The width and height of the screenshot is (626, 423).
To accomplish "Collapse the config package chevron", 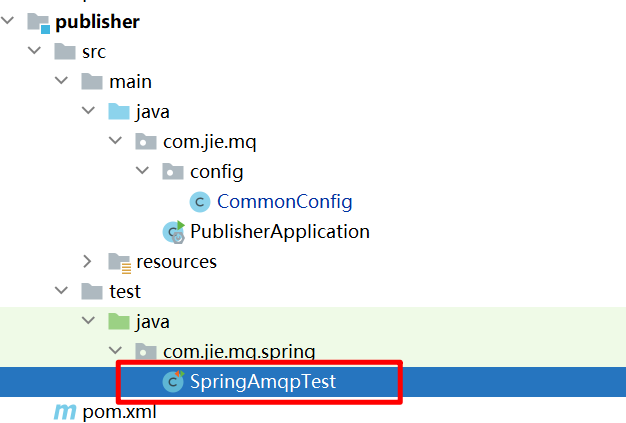I will click(x=143, y=170).
